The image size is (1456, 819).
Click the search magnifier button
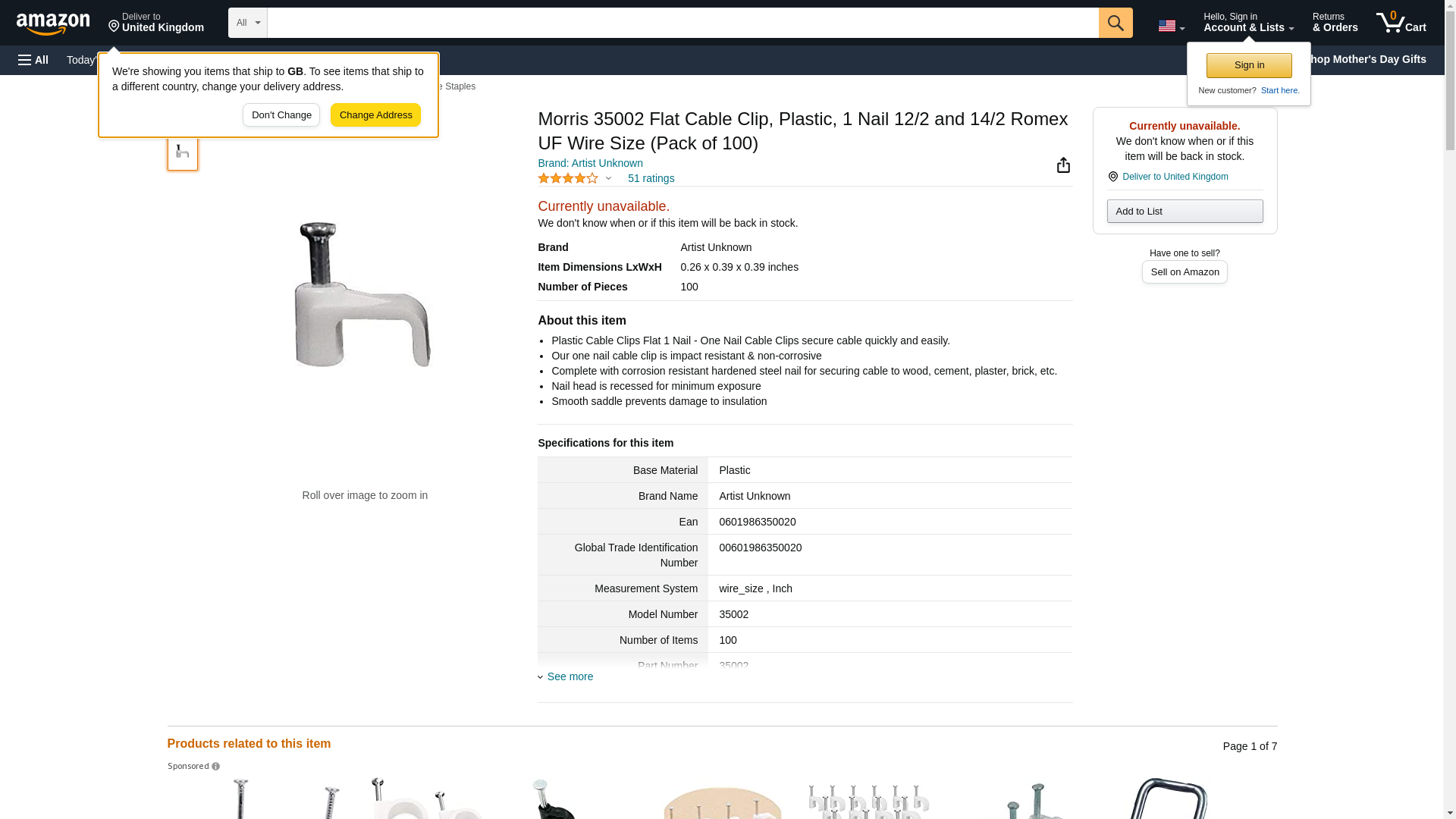1115,23
